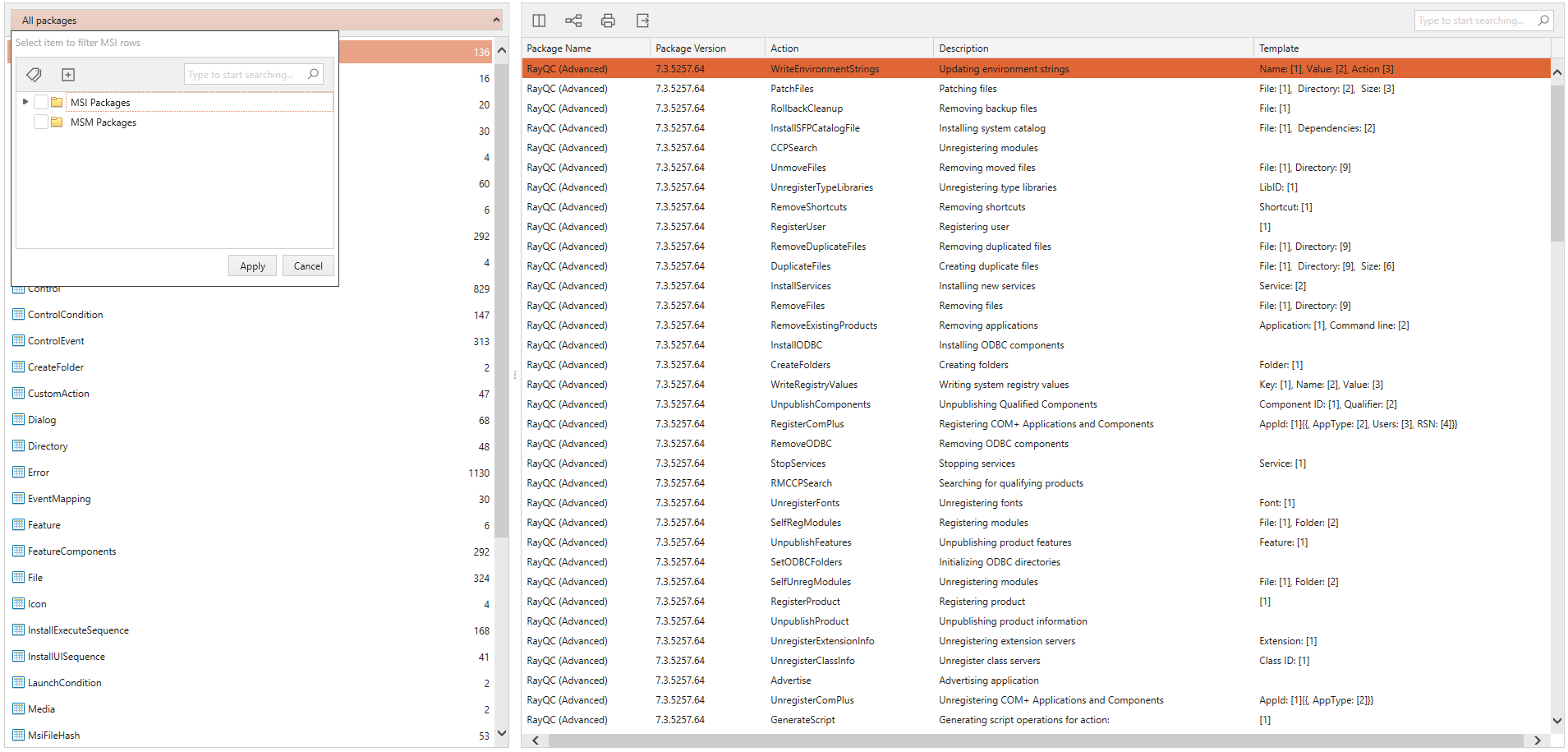Viewport: 1568px width, 752px height.
Task: Click the grouping tree icon in the toolbar
Action: [x=573, y=21]
